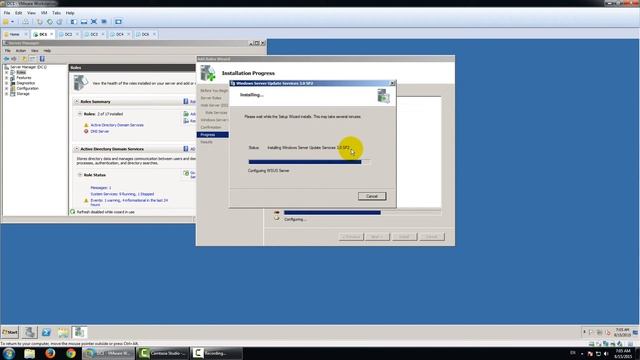Toggle the thumbnail bar icon in VMware toolbar
Viewport: 640px width, 360px height.
[x=84, y=22]
